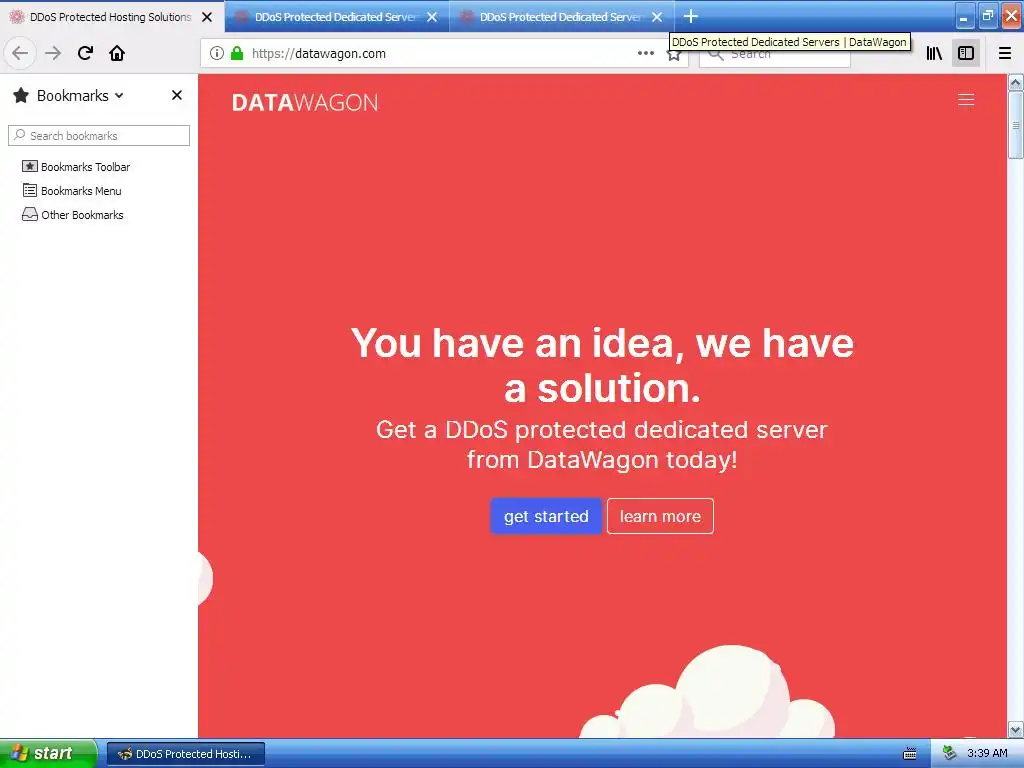The width and height of the screenshot is (1024, 768).
Task: Open the browser home page
Action: tap(117, 53)
